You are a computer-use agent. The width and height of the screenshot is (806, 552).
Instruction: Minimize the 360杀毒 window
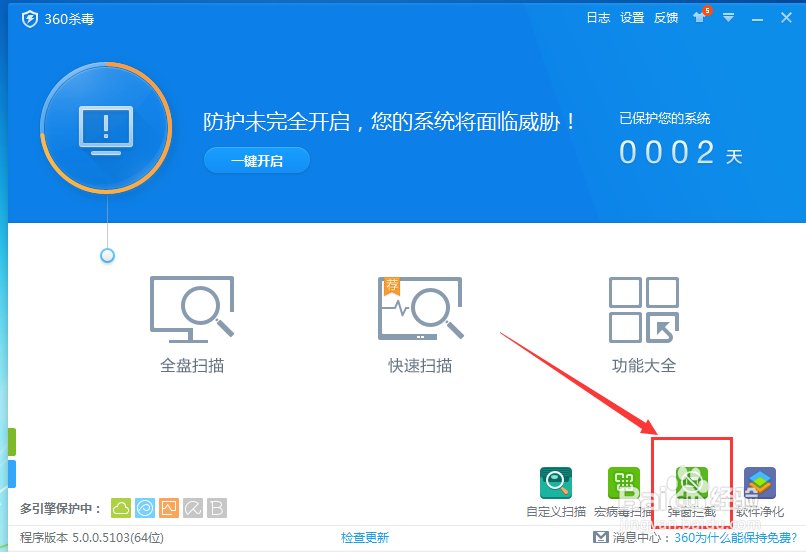coord(757,20)
